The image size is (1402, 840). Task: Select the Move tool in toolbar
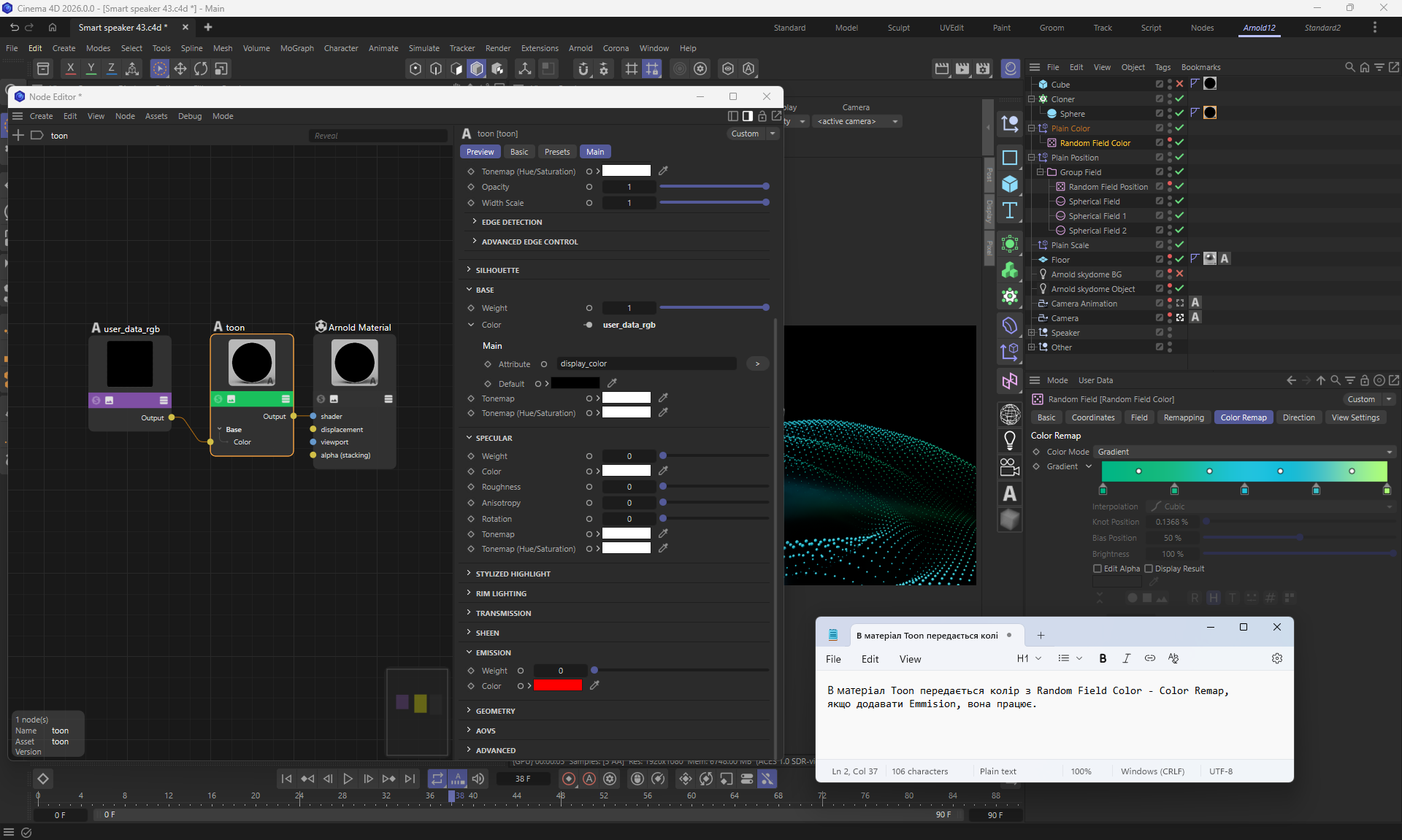[180, 69]
